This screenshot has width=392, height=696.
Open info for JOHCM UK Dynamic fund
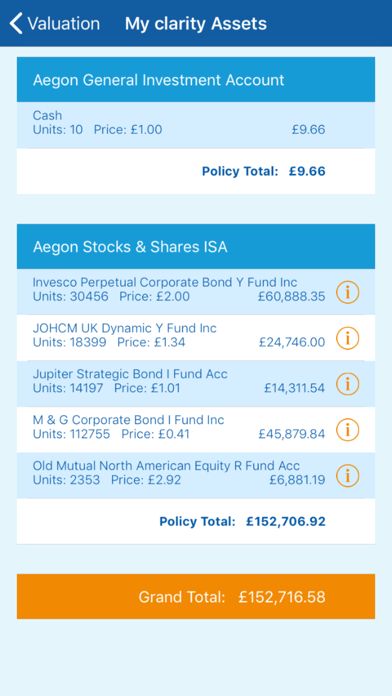(347, 338)
